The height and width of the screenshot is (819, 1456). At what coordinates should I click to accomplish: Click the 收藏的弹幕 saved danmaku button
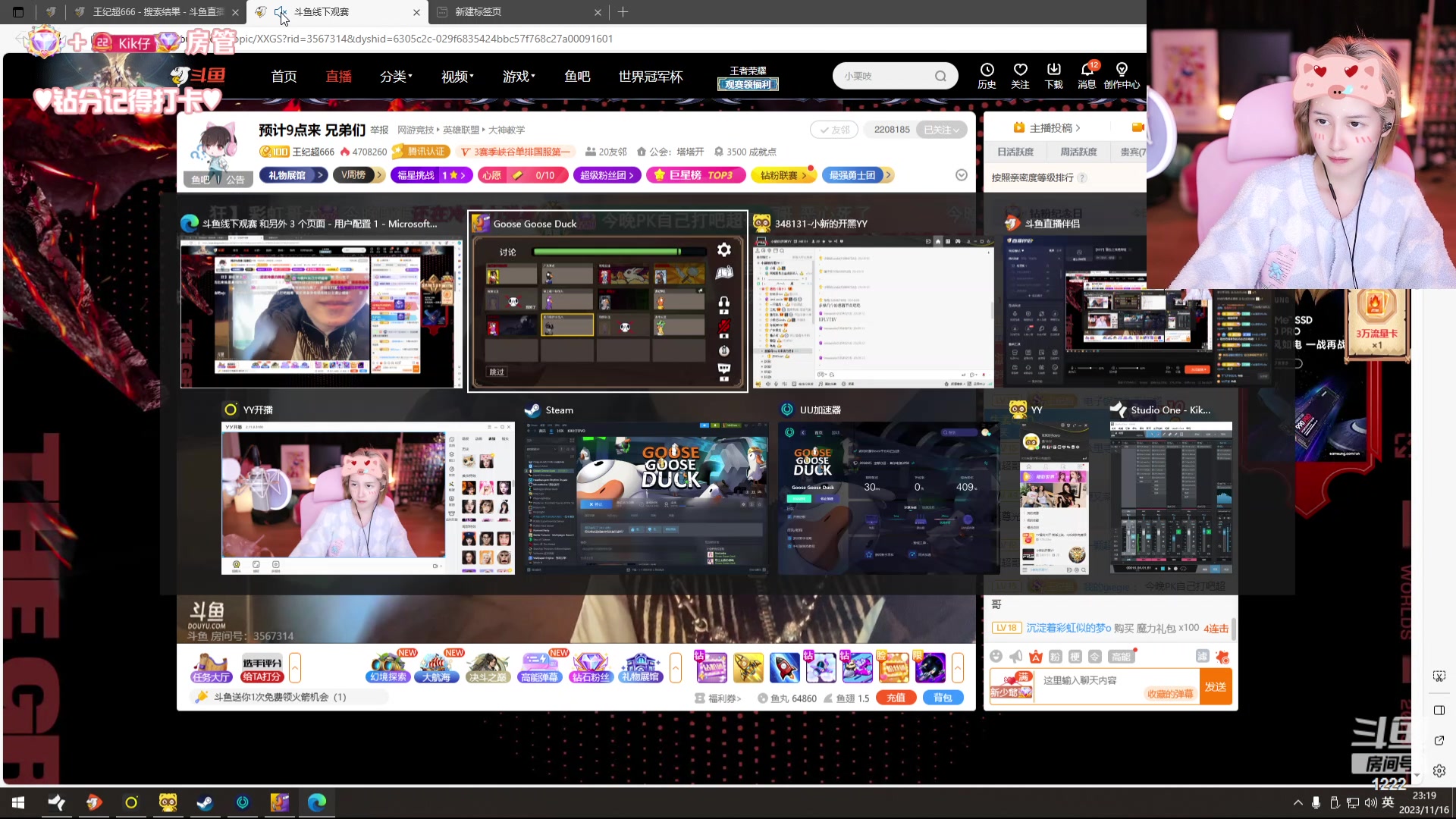pos(1169,693)
